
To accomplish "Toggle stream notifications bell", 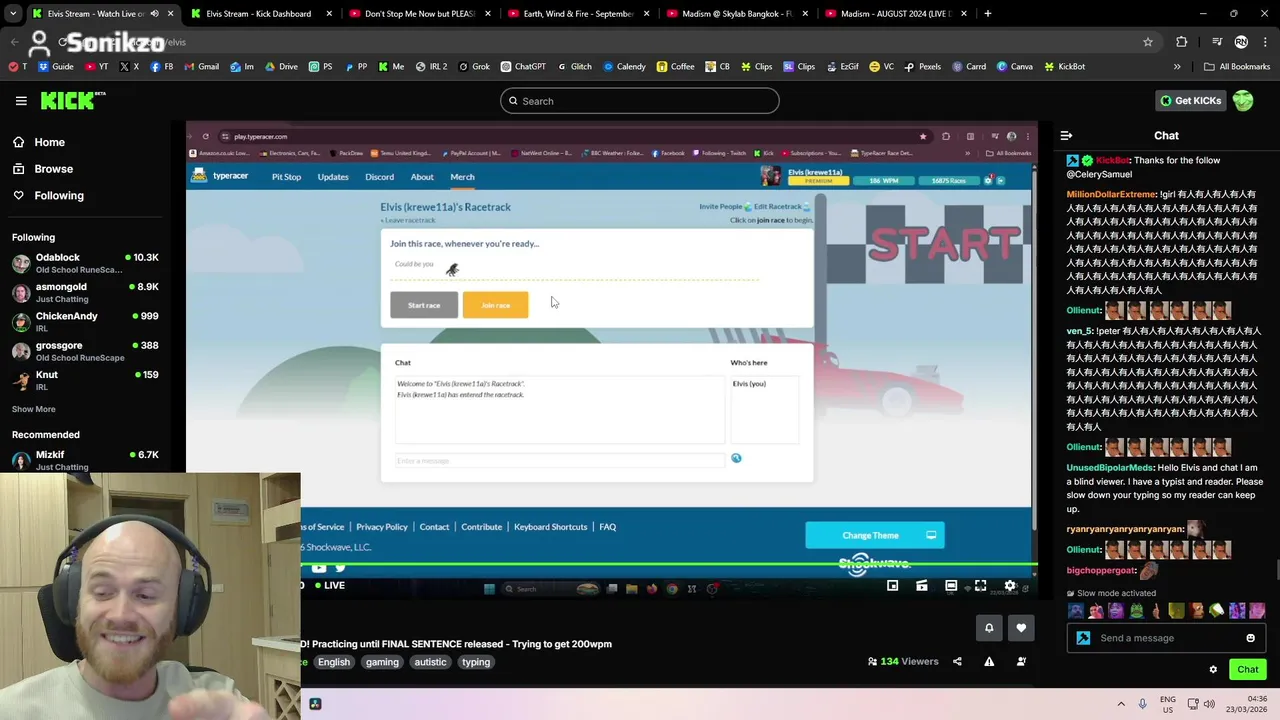I will [989, 628].
